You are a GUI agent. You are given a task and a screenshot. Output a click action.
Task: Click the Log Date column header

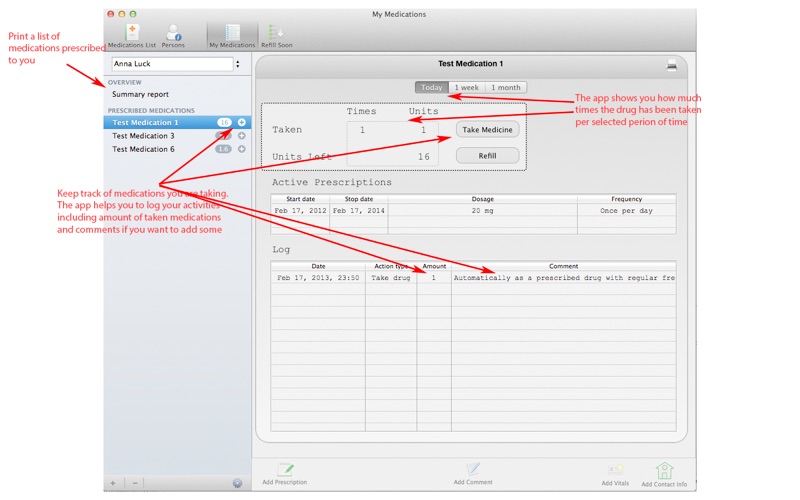pyautogui.click(x=318, y=266)
